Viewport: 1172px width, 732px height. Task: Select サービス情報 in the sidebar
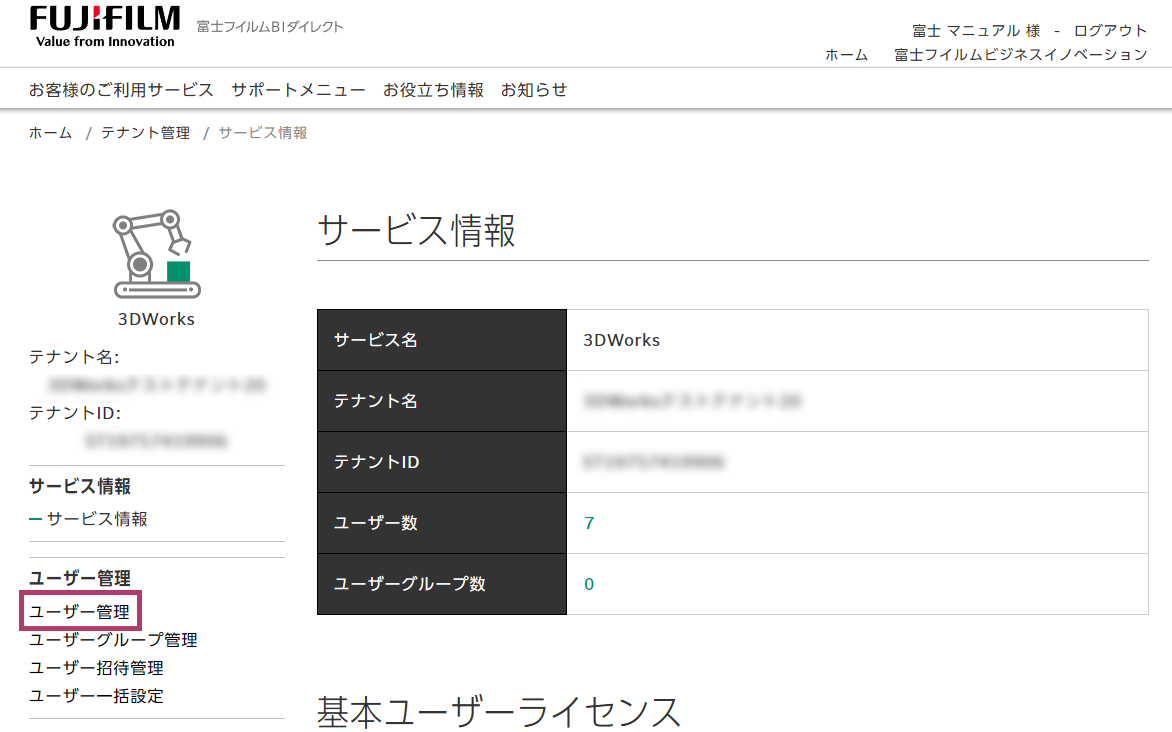pyautogui.click(x=97, y=519)
